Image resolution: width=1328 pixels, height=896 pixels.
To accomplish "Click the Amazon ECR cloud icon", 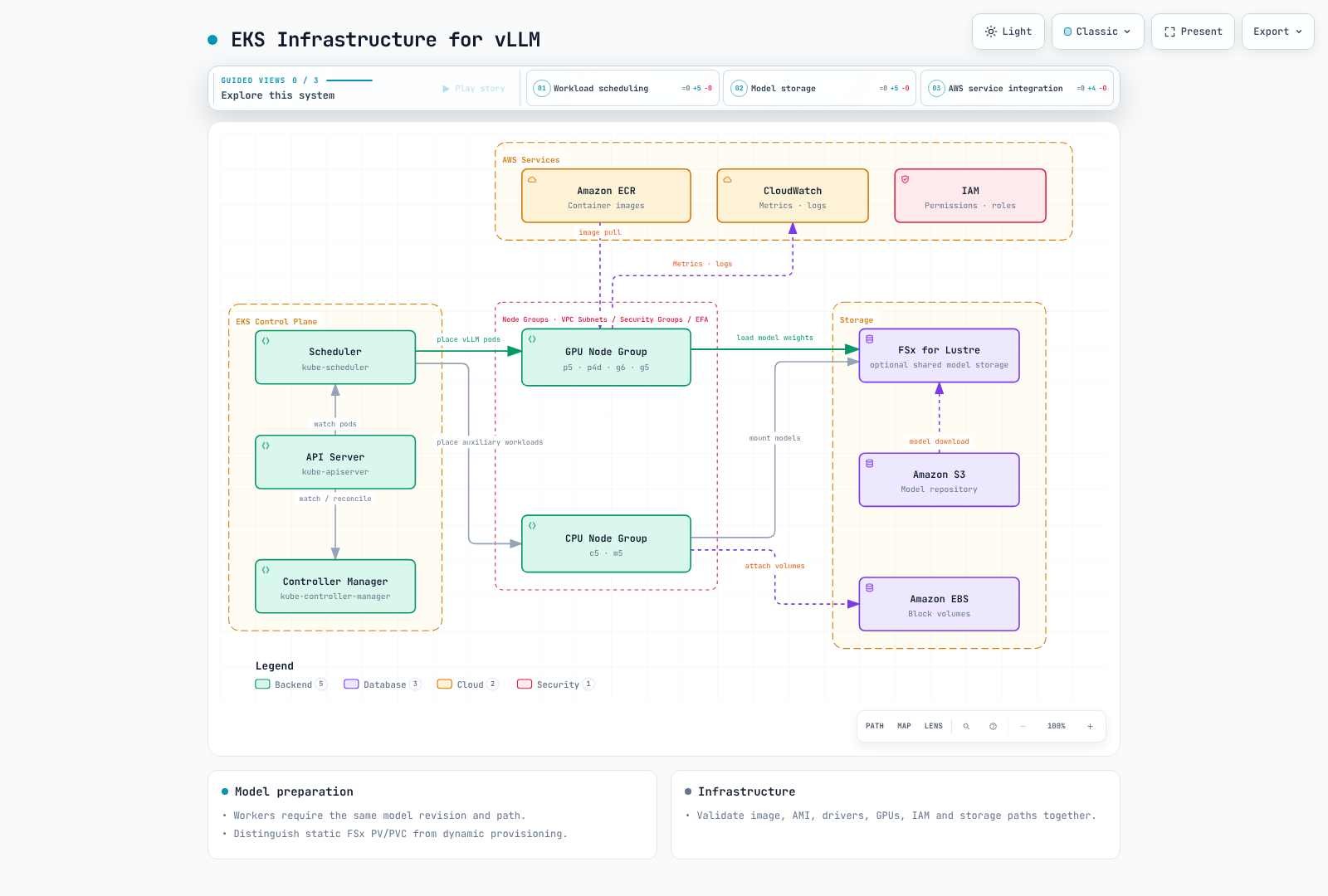I will (532, 179).
